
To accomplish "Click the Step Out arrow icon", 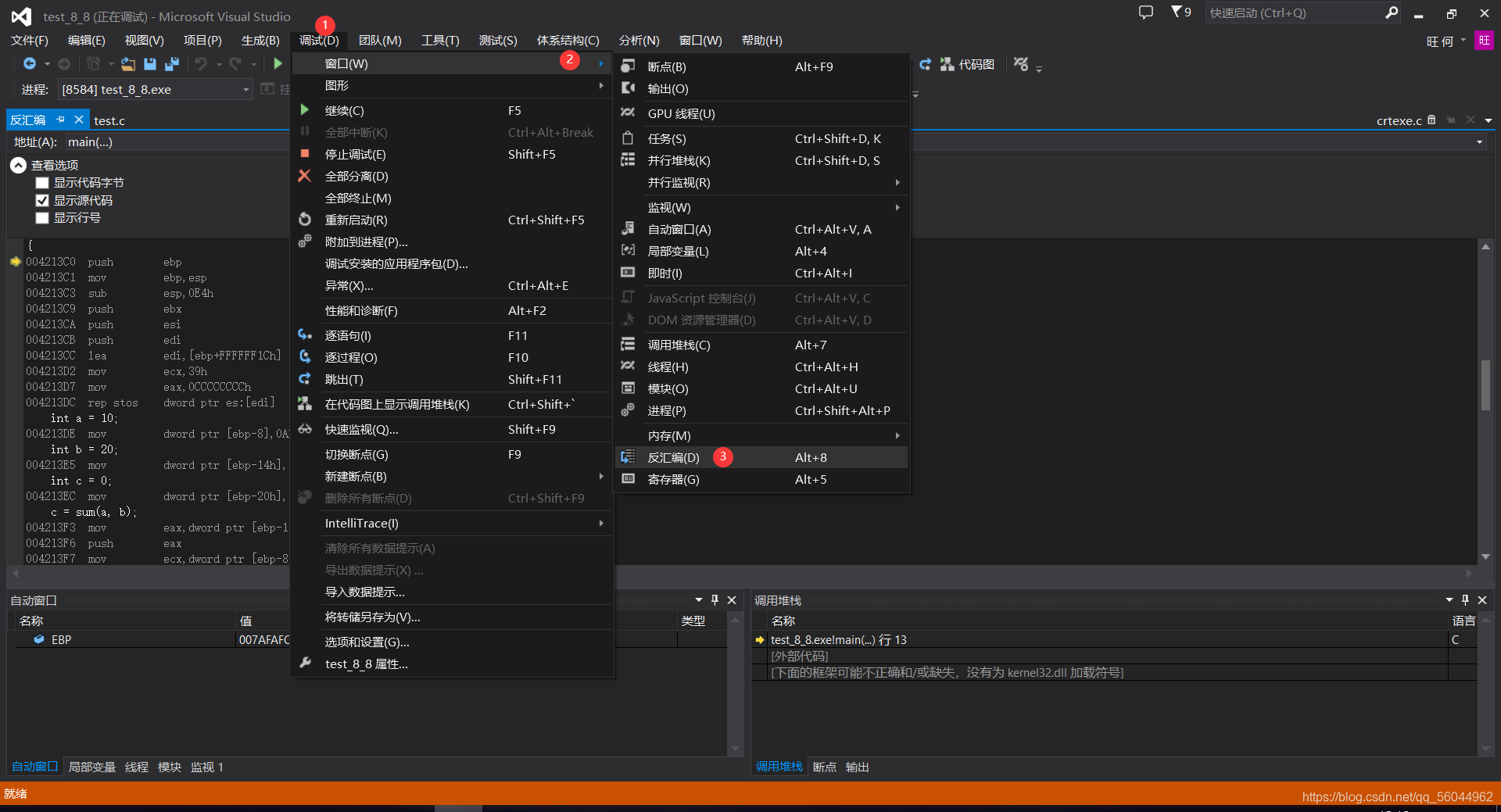I will tap(305, 379).
